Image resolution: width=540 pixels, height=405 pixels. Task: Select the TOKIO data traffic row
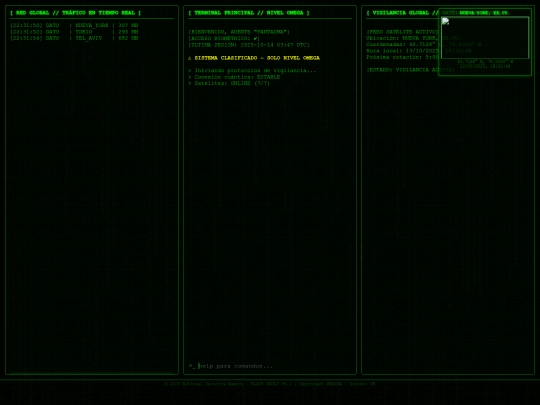pos(74,32)
